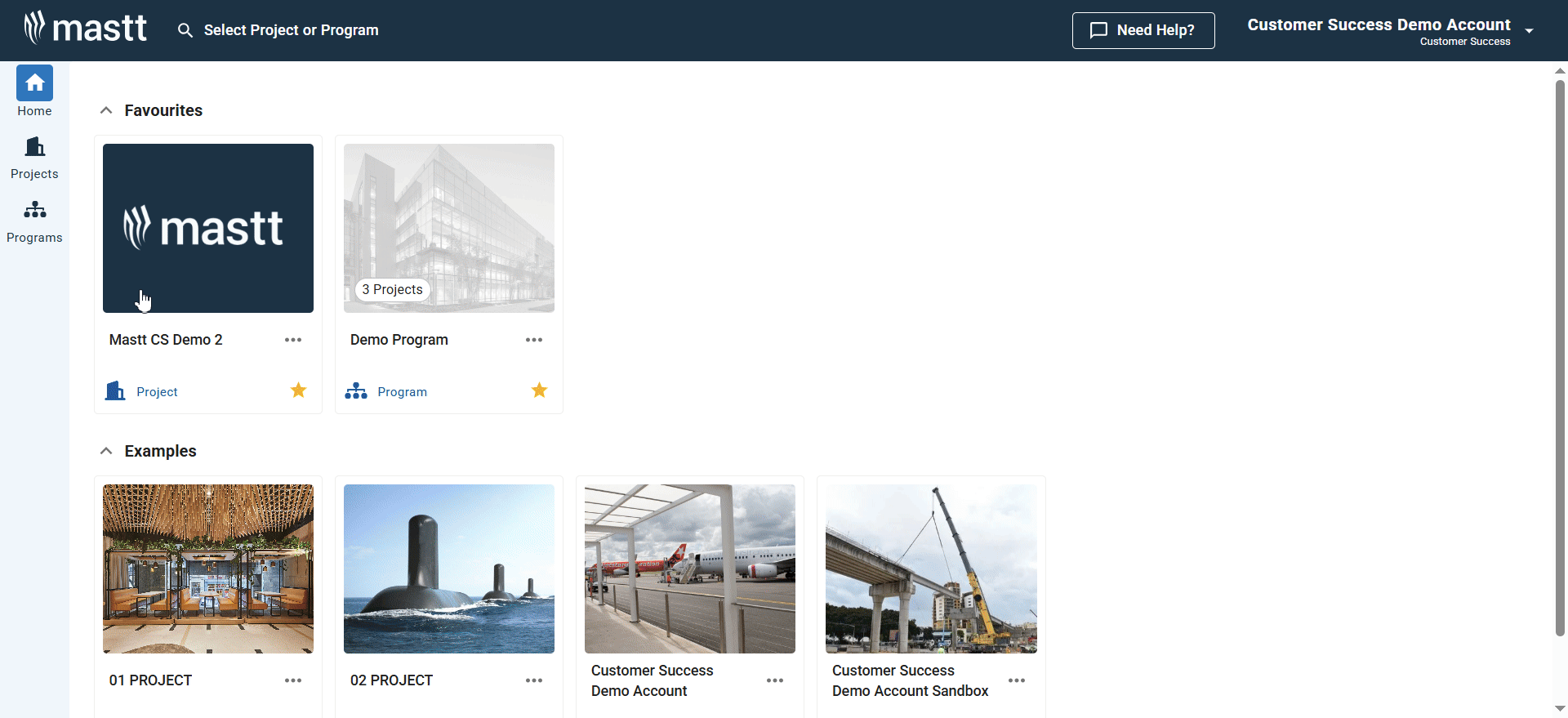Toggle the favourite star on Demo Program
The image size is (1568, 718).
540,390
